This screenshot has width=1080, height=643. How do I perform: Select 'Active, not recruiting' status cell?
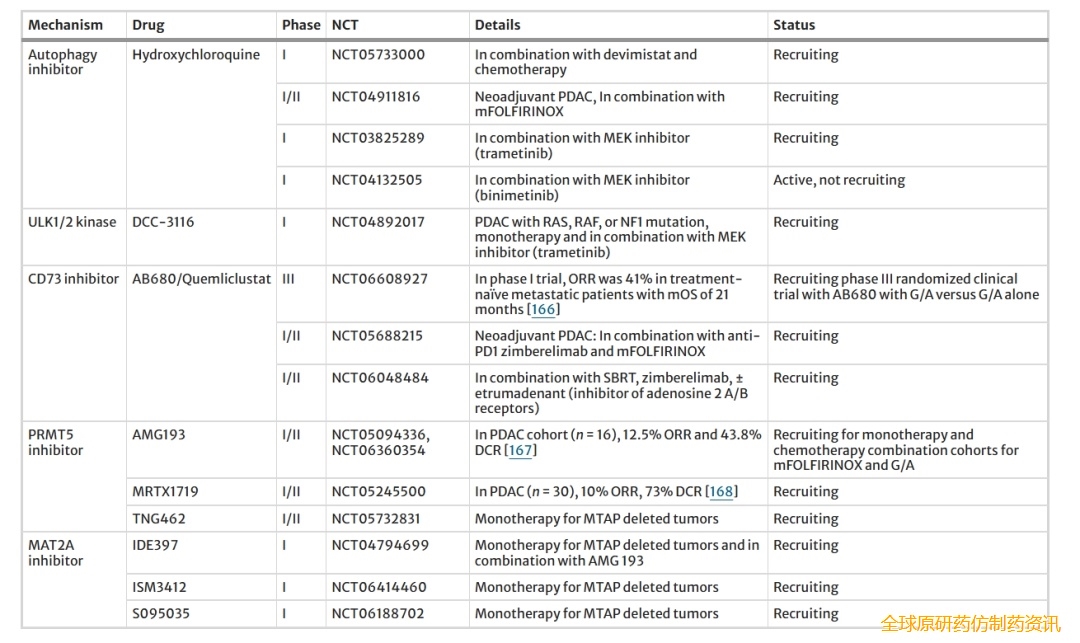839,180
